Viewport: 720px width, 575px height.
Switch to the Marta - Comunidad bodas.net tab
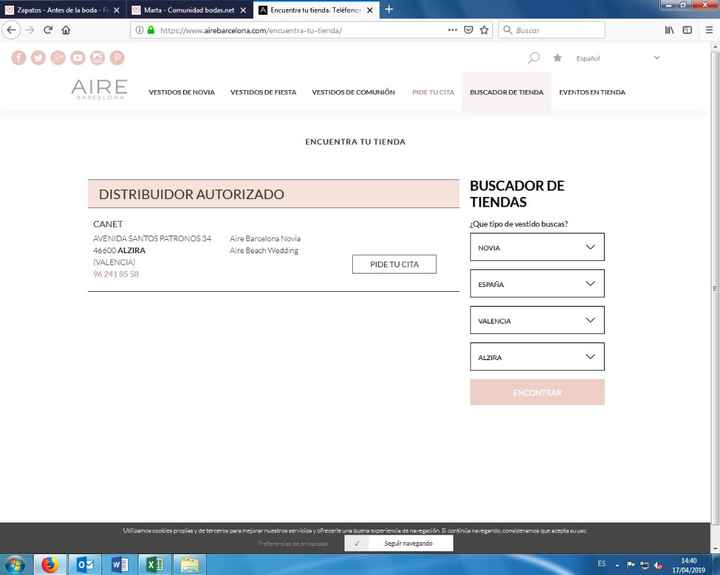tap(188, 10)
